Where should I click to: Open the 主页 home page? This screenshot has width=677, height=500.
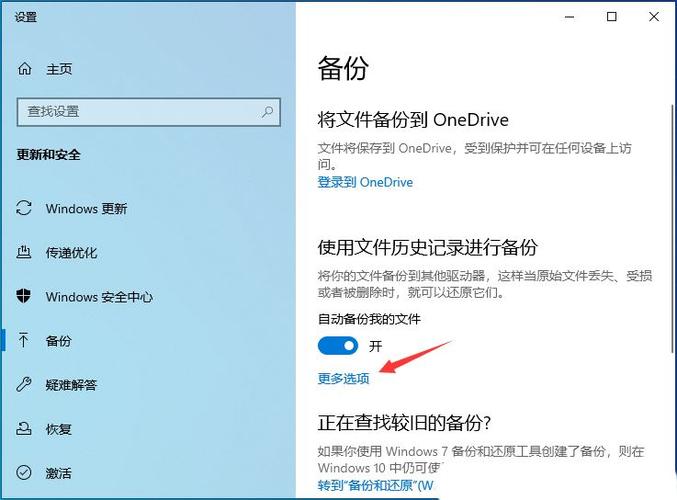point(59,69)
